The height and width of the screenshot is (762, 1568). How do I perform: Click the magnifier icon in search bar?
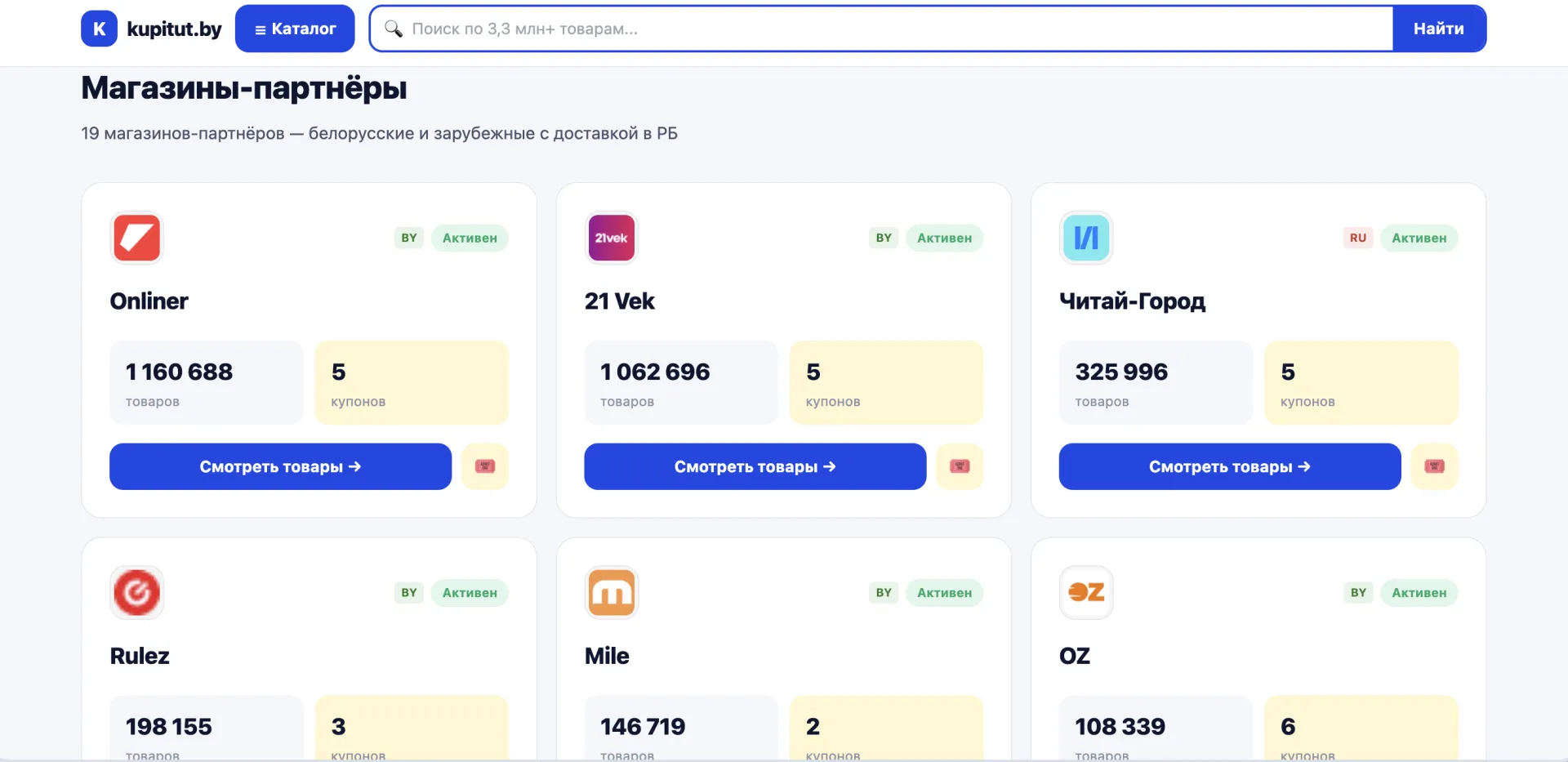394,29
